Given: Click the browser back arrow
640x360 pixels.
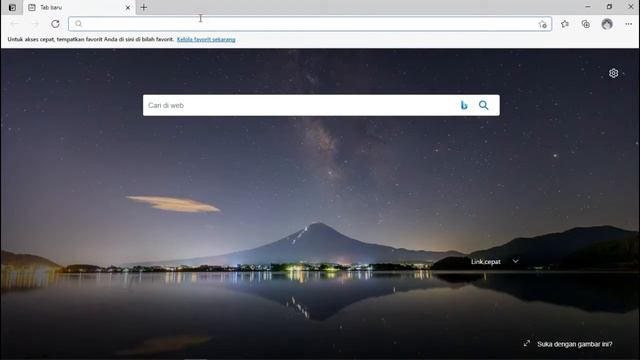Looking at the screenshot, I should click(15, 24).
